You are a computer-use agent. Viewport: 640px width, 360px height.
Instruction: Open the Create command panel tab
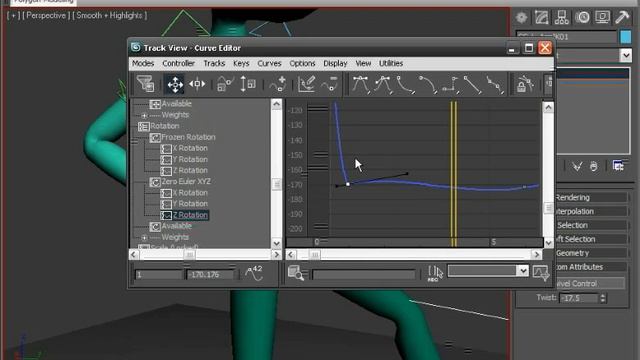point(521,18)
